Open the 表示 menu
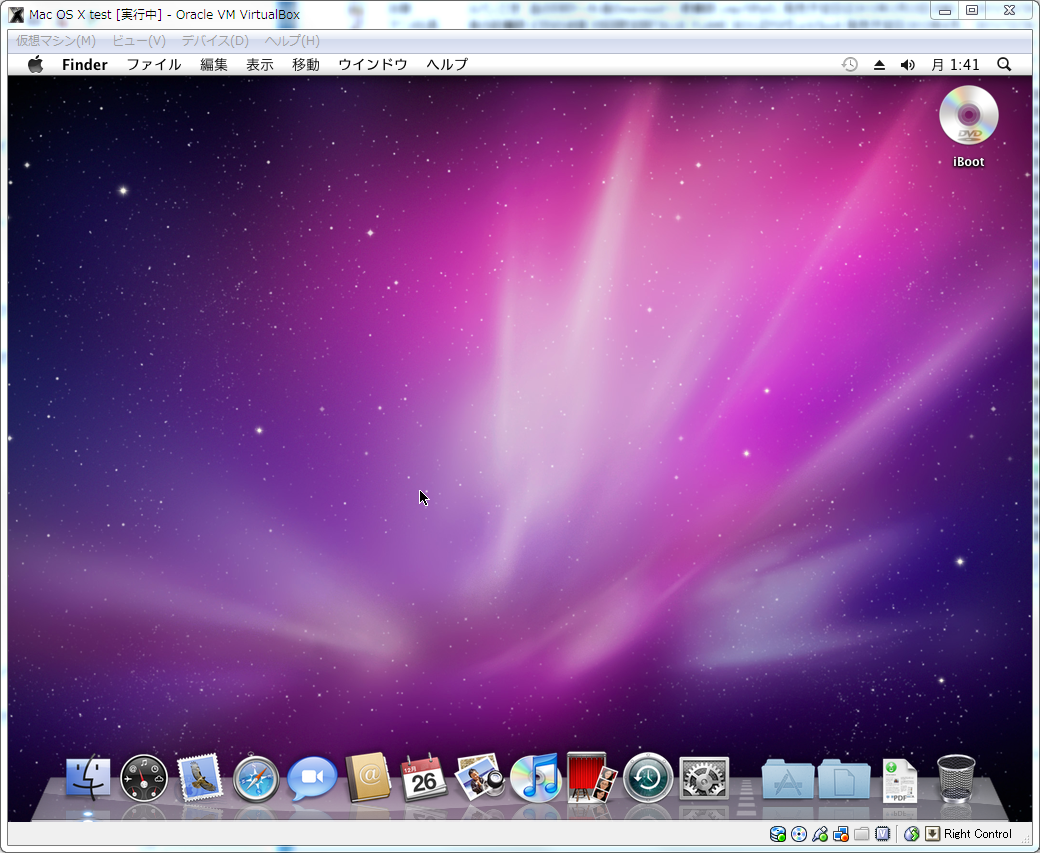This screenshot has height=853, width=1040. tap(260, 64)
